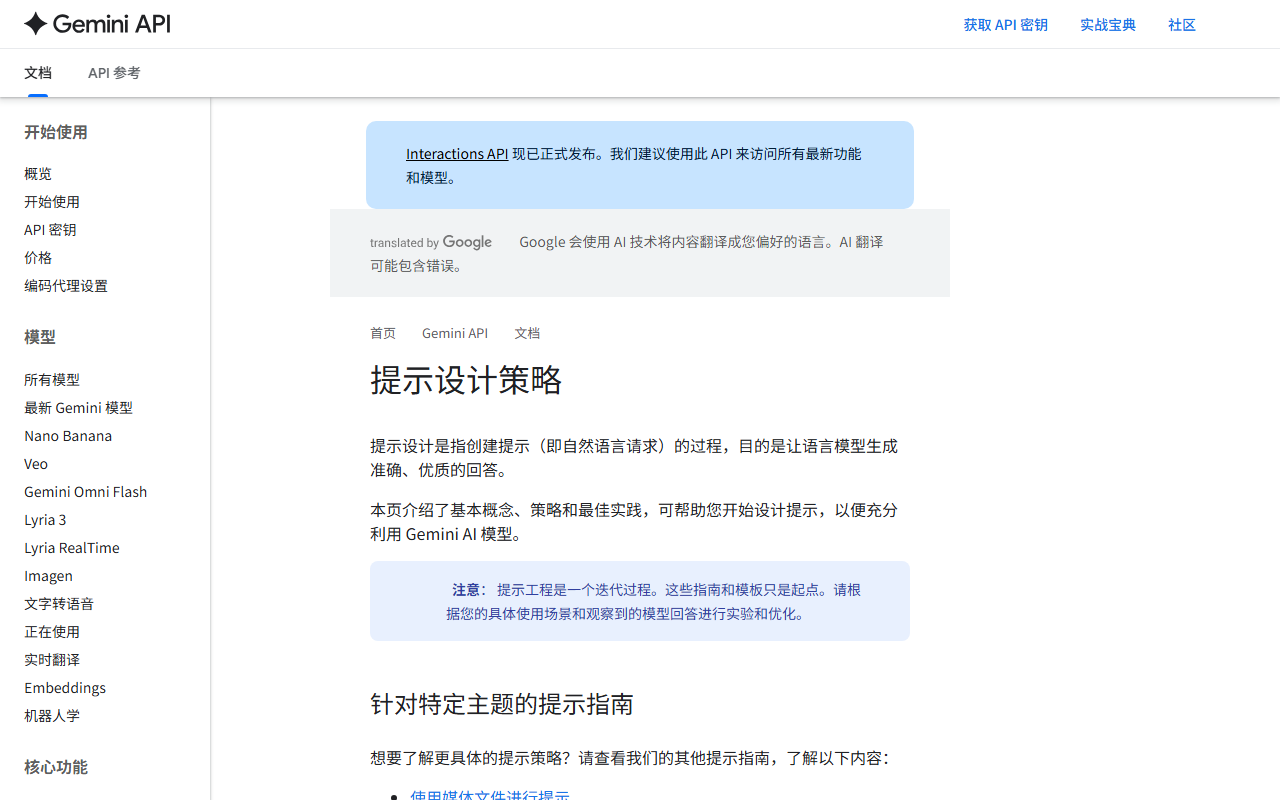Open 所有模型 in the sidebar
Screen dimensions: 1280x800
(52, 380)
